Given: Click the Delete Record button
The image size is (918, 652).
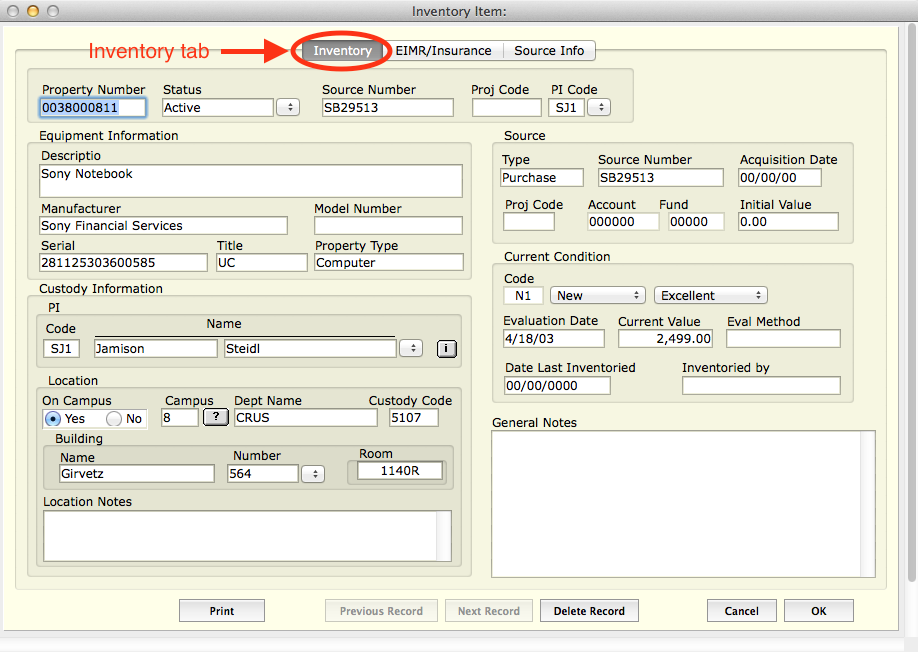Looking at the screenshot, I should click(589, 611).
